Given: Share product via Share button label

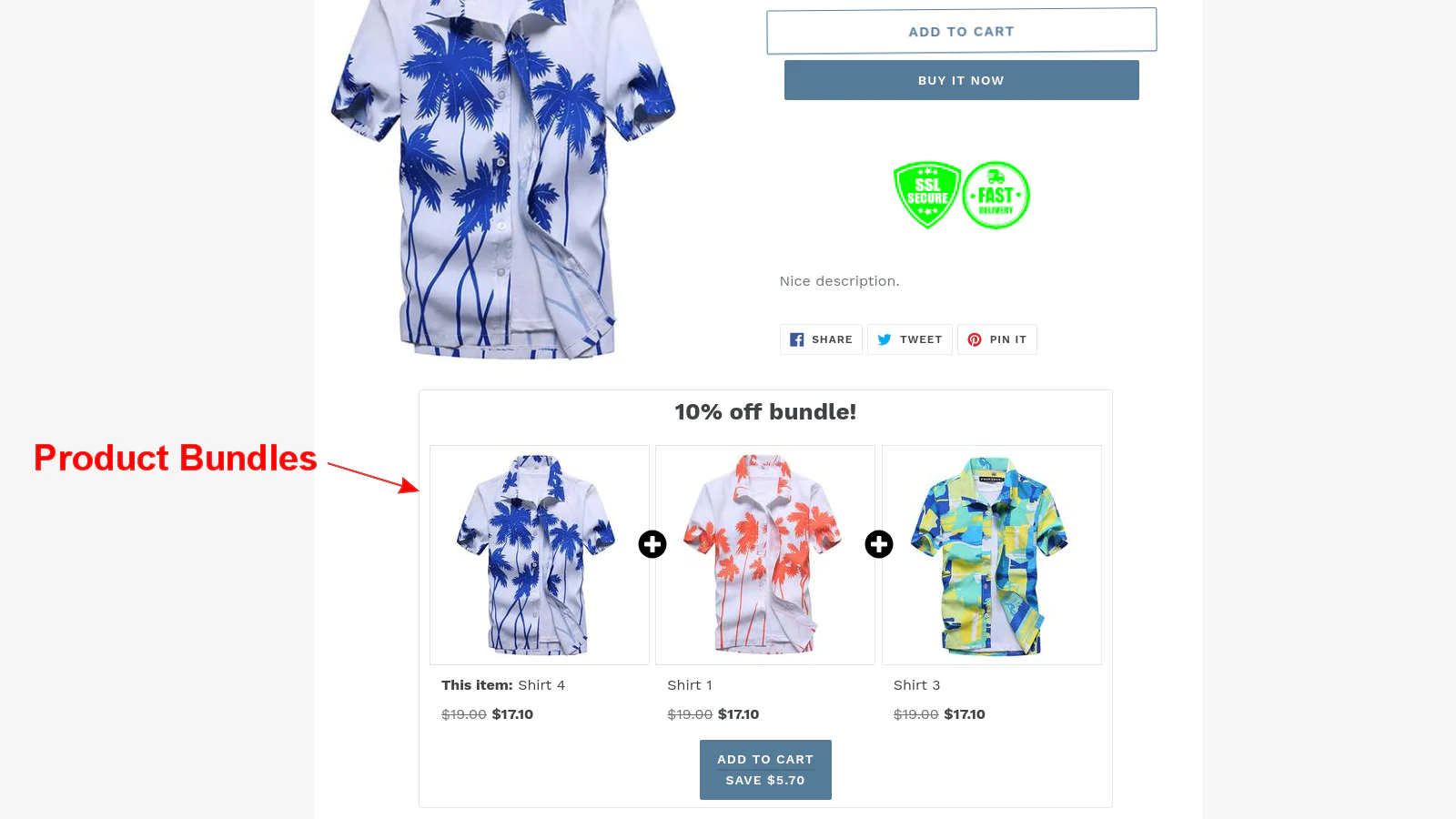Looking at the screenshot, I should [832, 339].
